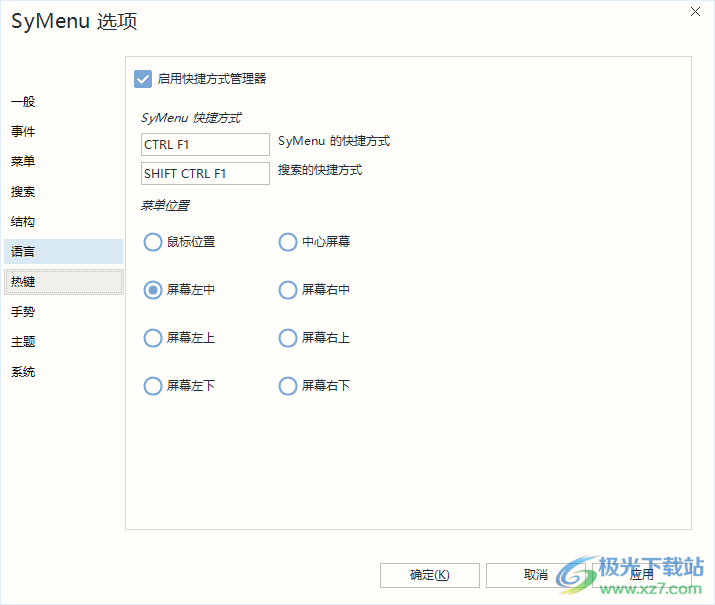Image resolution: width=715 pixels, height=605 pixels.
Task: Select 屏幕右上 radio option
Action: coord(288,338)
